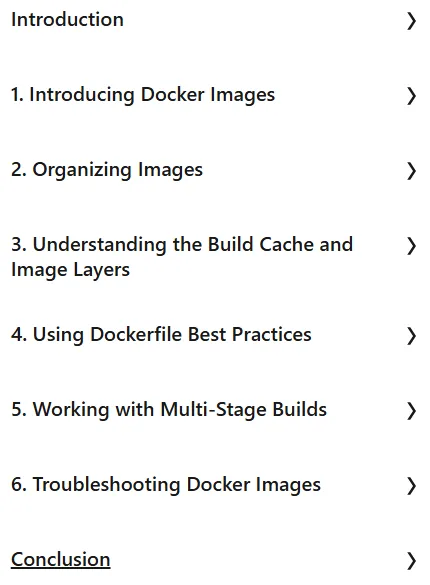Click the chevron beside Introducing Docker Images
The image size is (430, 585).
pyautogui.click(x=411, y=96)
